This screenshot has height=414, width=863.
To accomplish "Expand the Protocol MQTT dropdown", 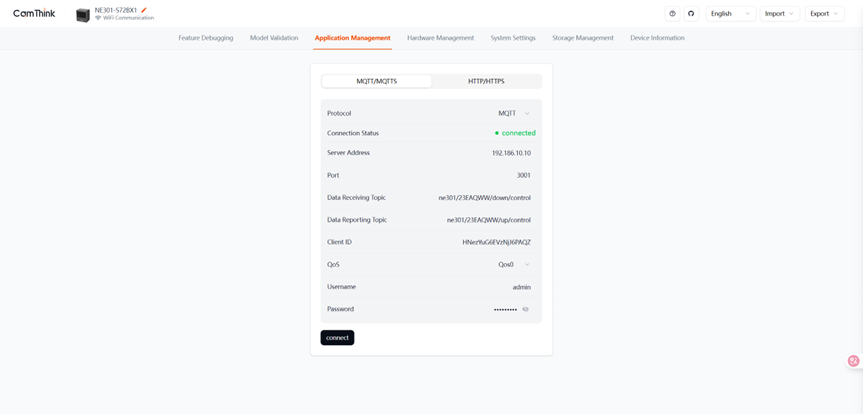I will tap(514, 113).
